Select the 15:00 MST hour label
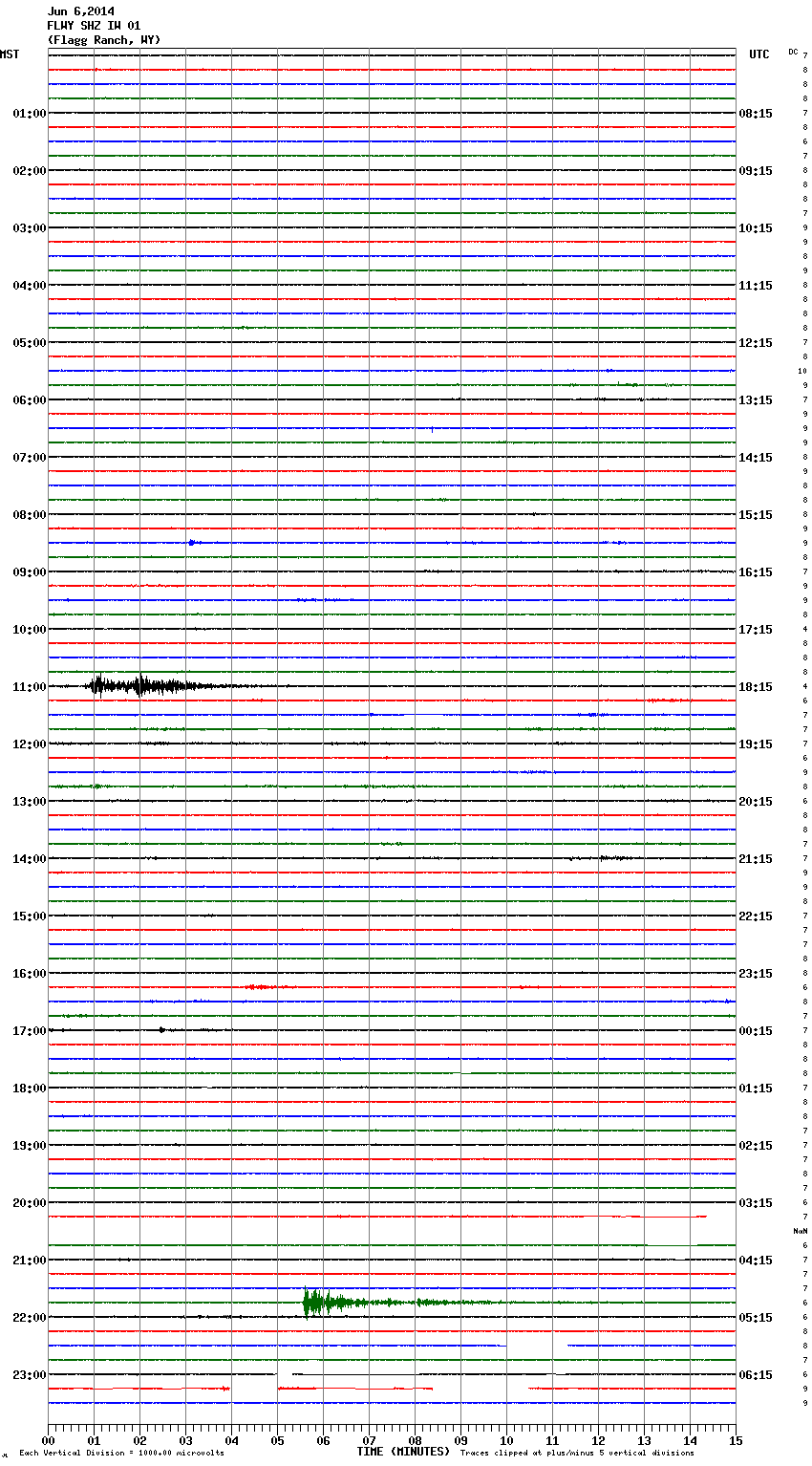 [x=30, y=916]
